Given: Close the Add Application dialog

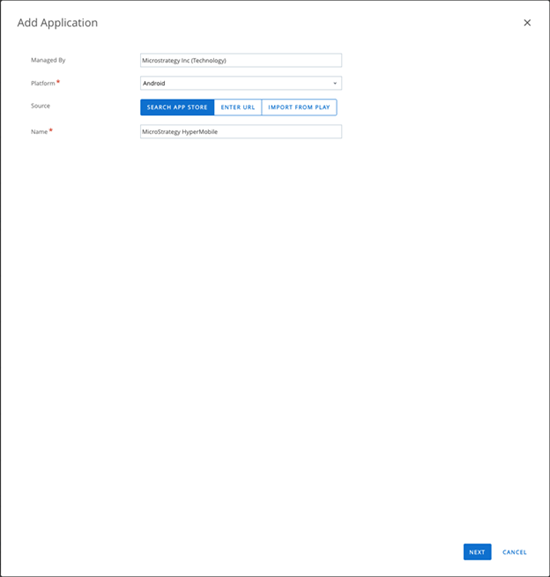Looking at the screenshot, I should click(x=527, y=23).
